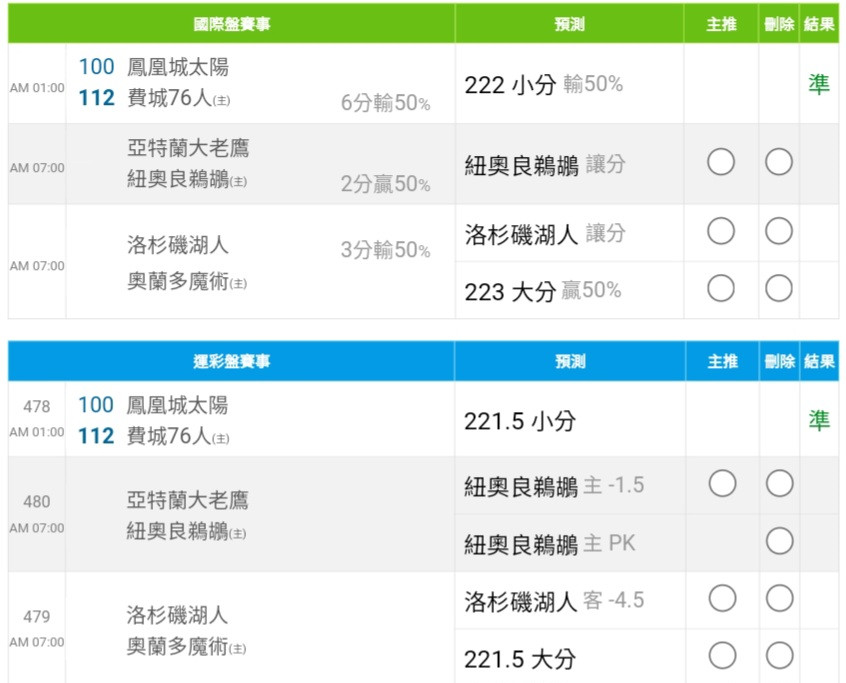Select main pick for international 紐奧良鵜鶘 讓分
The width and height of the screenshot is (846, 683).
click(x=721, y=161)
